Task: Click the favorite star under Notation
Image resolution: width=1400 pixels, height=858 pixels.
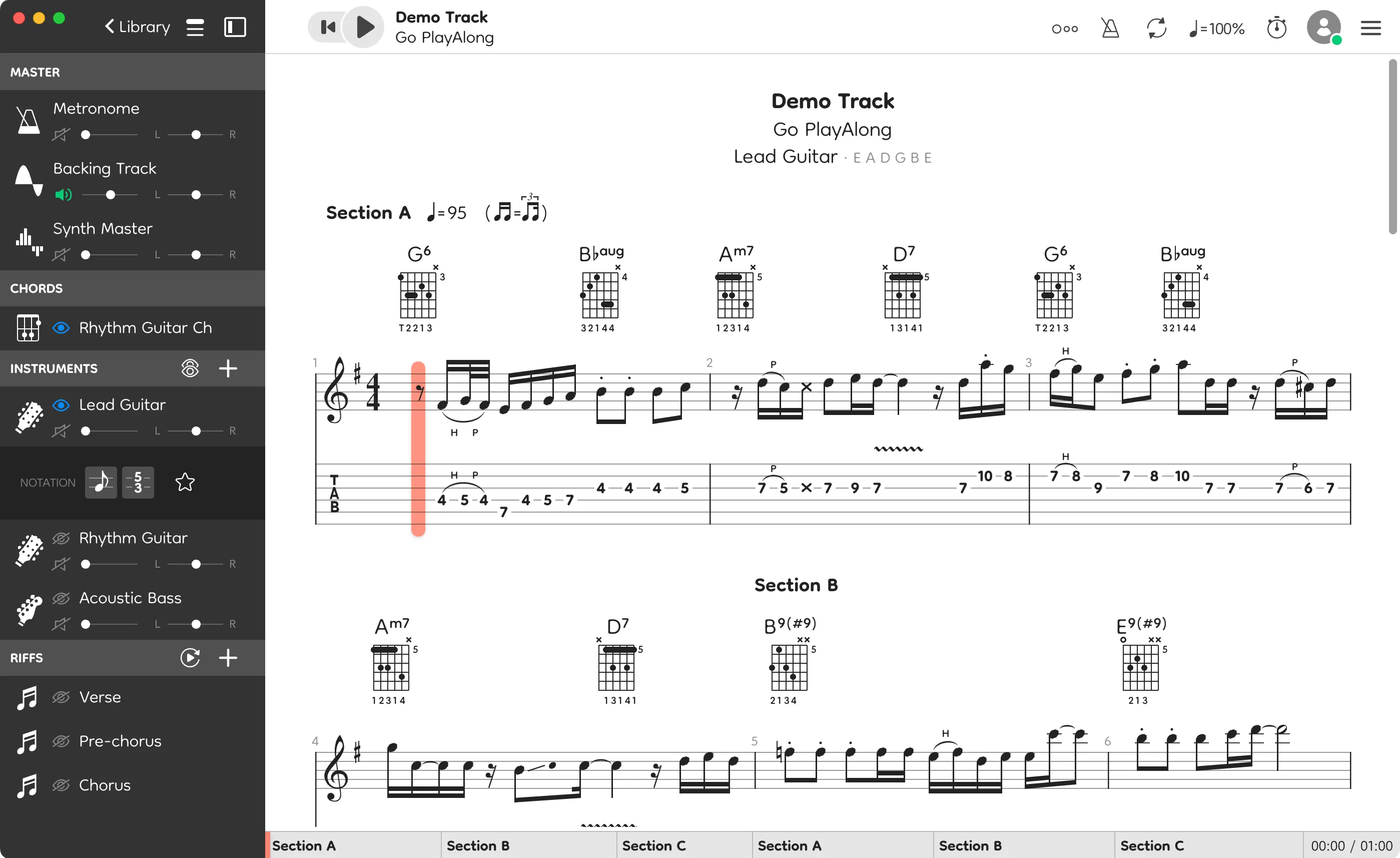Action: pos(185,482)
